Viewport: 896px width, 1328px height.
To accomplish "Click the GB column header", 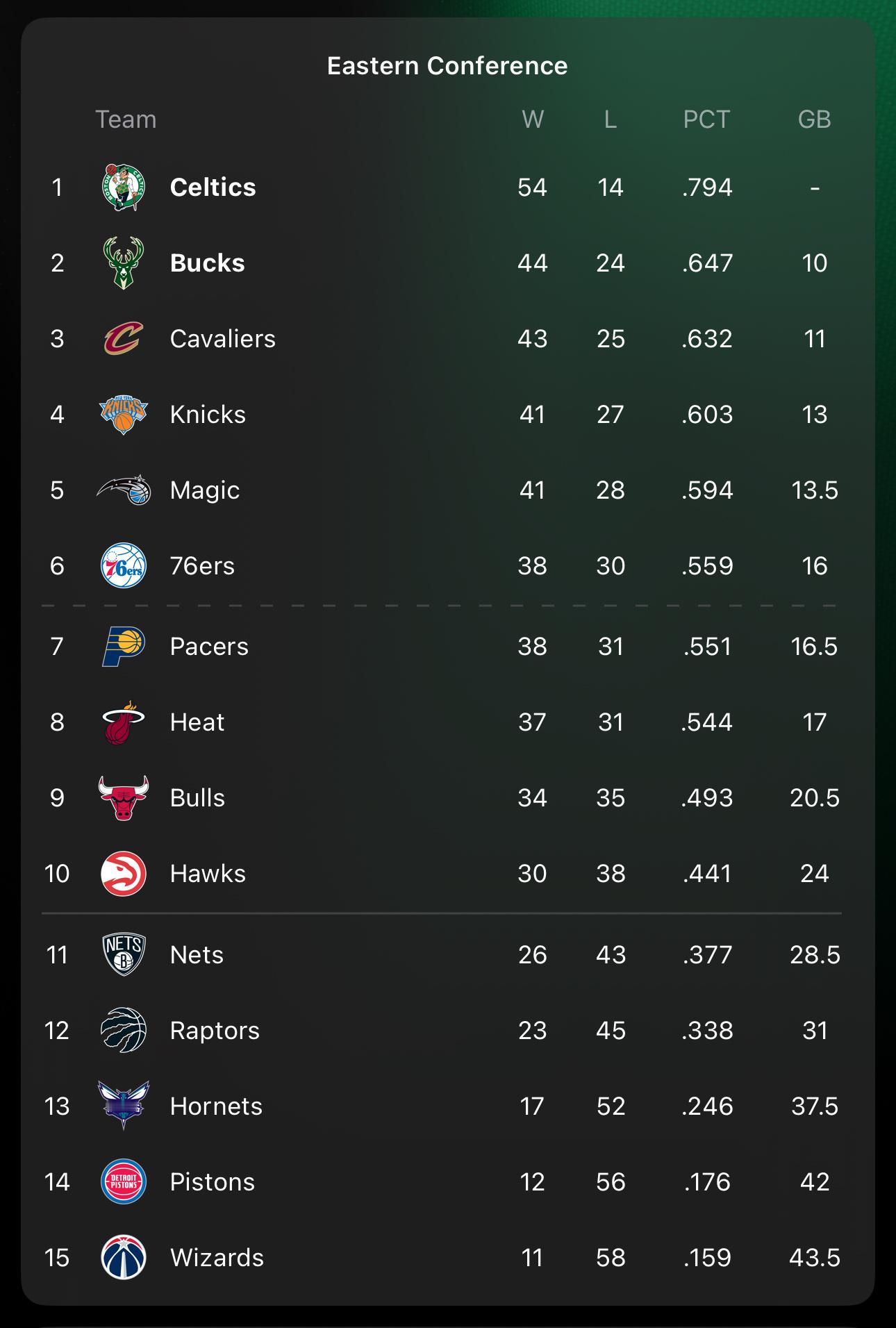I will pyautogui.click(x=815, y=119).
